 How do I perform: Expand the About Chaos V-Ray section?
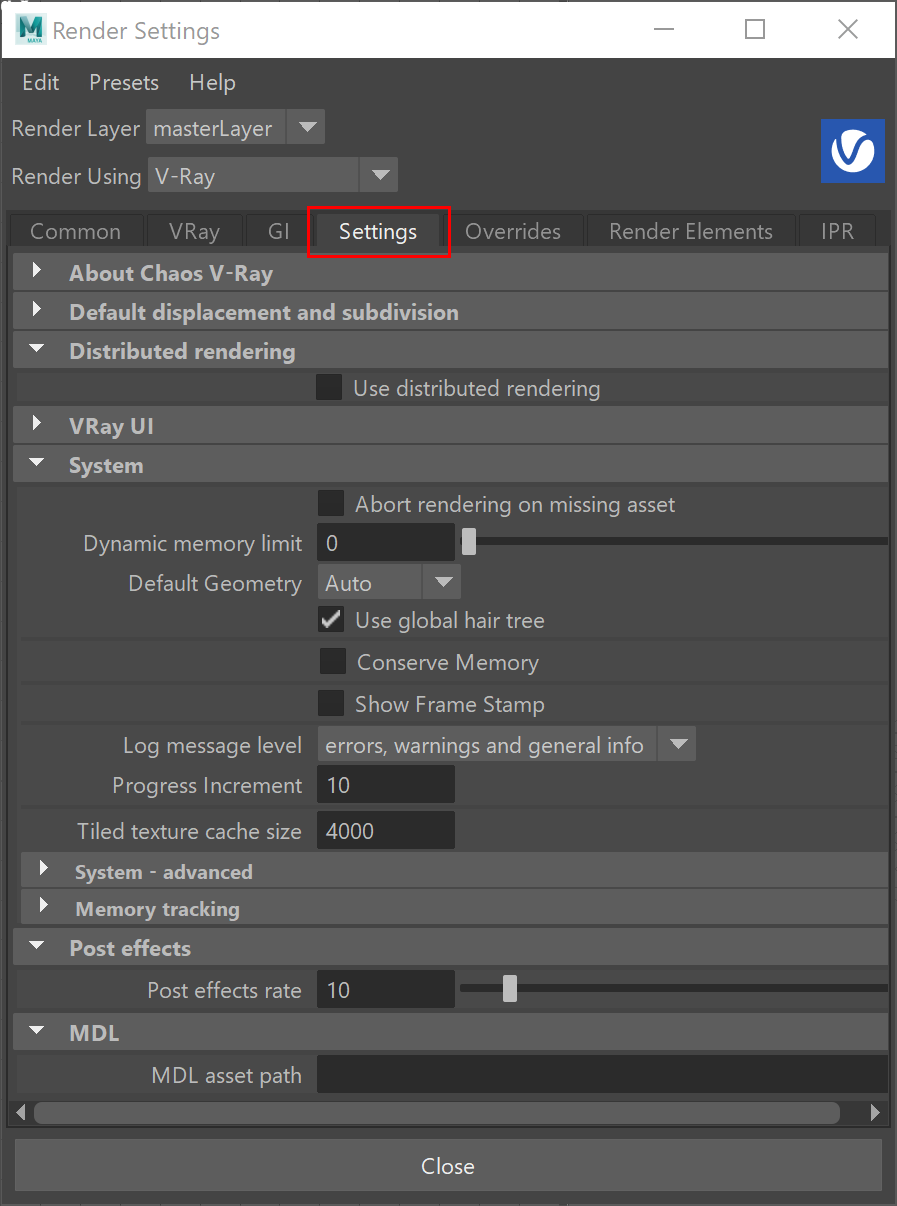tap(37, 271)
